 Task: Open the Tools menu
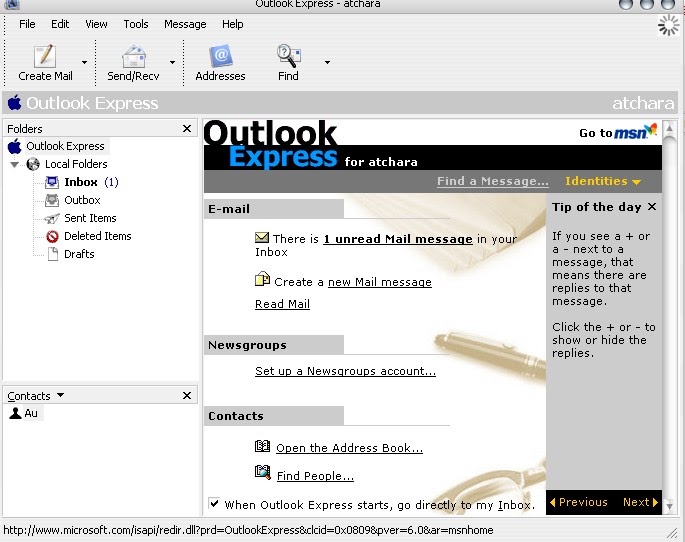[136, 24]
